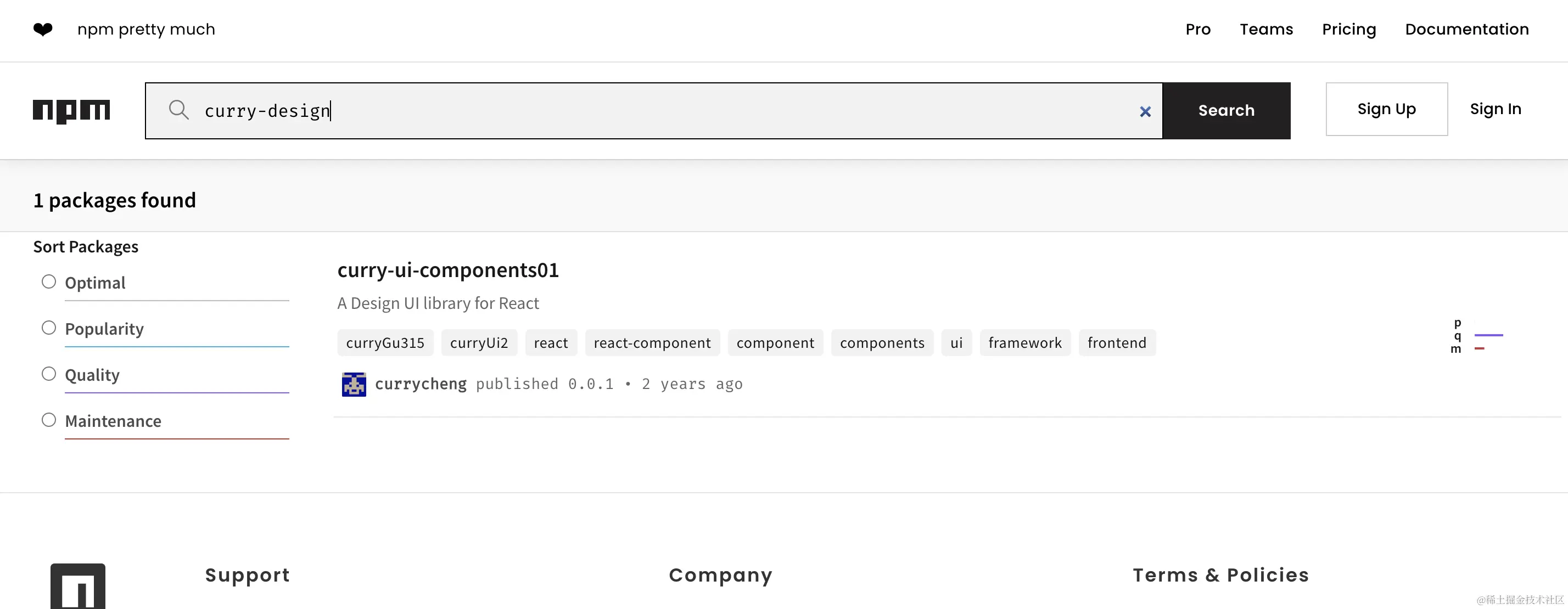Click the black heart icon in header
This screenshot has width=1568, height=609.
(x=43, y=29)
